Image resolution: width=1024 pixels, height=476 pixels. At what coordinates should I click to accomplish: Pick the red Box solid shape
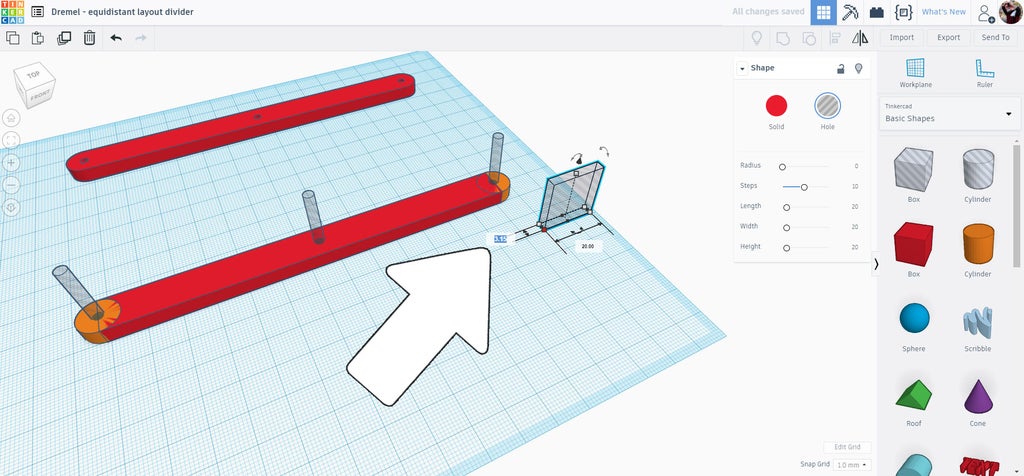(913, 249)
